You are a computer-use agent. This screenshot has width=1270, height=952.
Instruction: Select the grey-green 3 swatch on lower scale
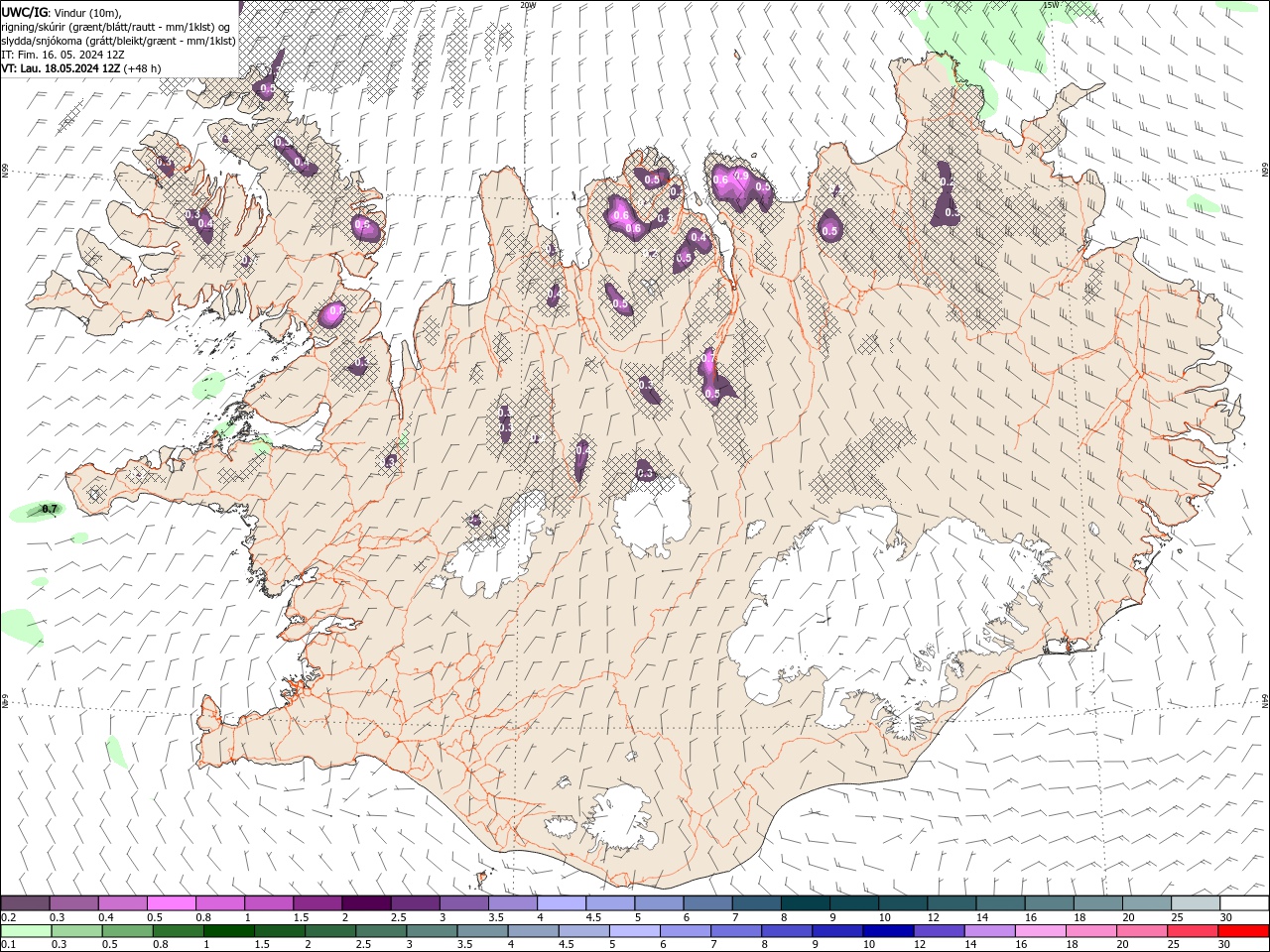432,931
